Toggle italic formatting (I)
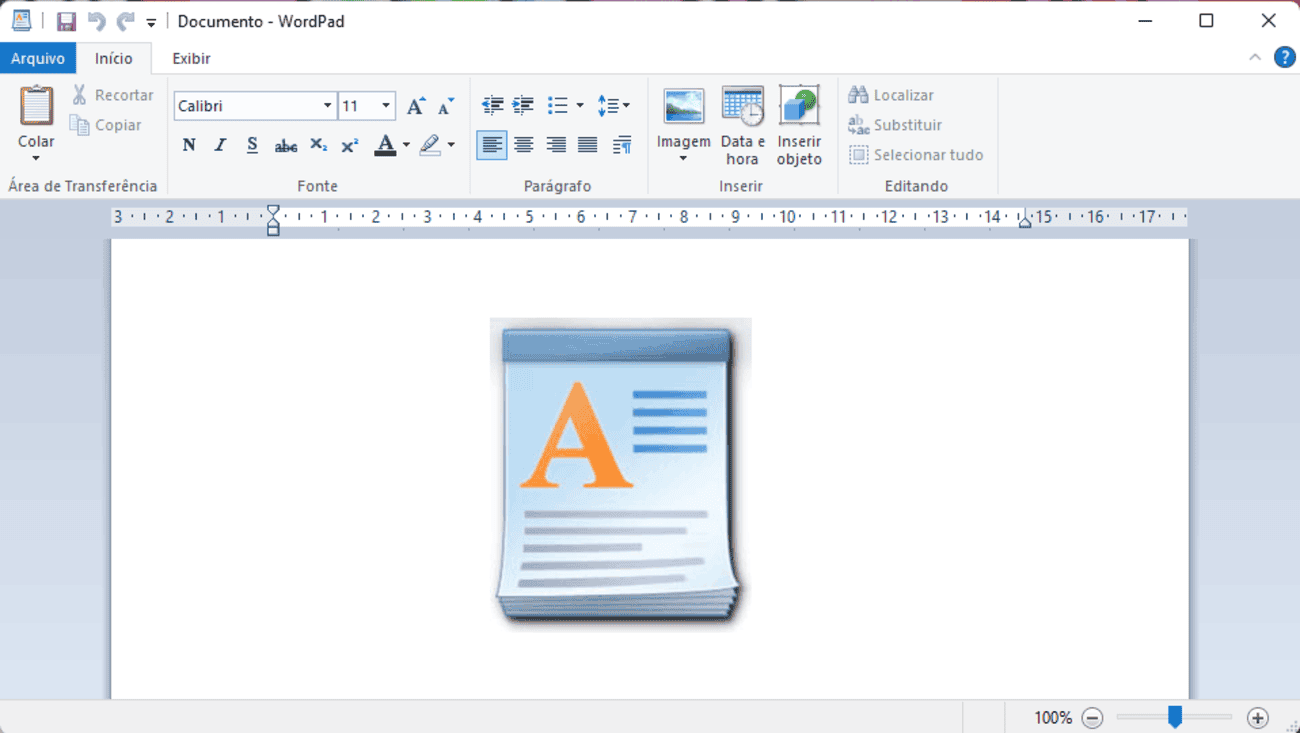The width and height of the screenshot is (1300, 733). (x=221, y=145)
